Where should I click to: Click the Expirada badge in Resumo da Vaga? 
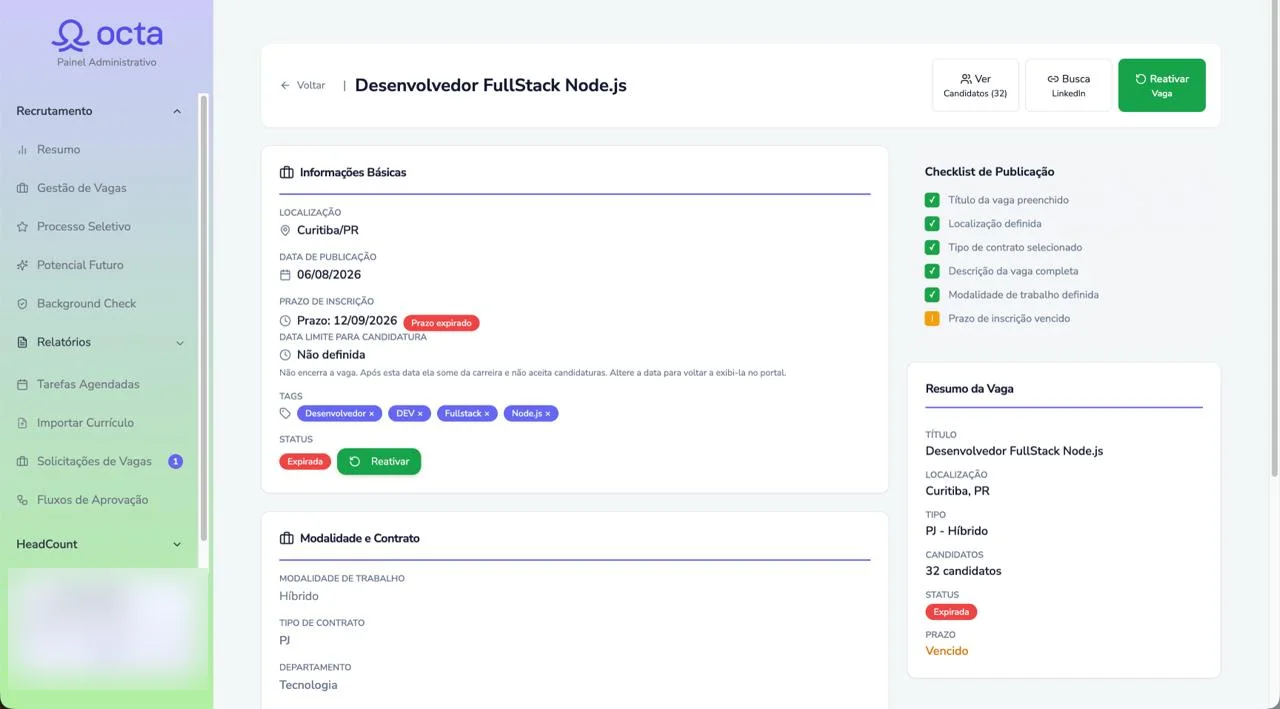point(951,611)
